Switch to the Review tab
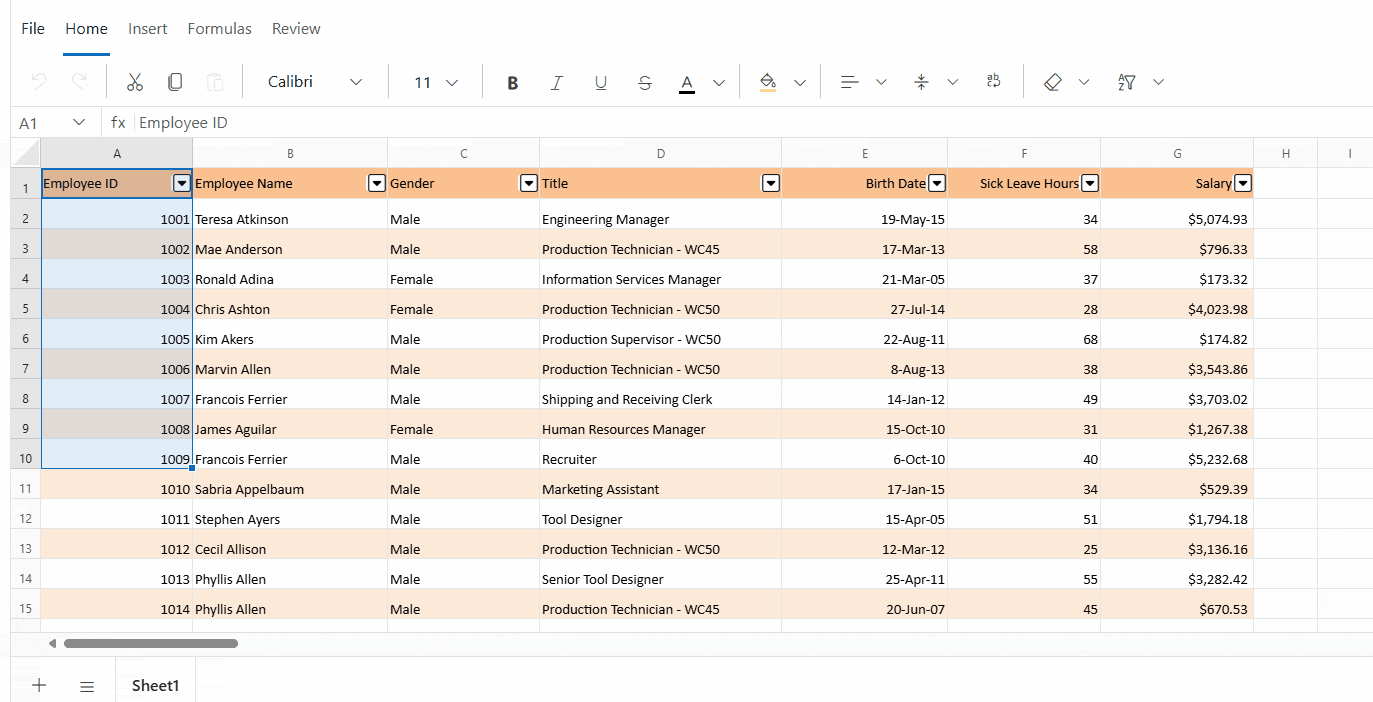 point(296,28)
